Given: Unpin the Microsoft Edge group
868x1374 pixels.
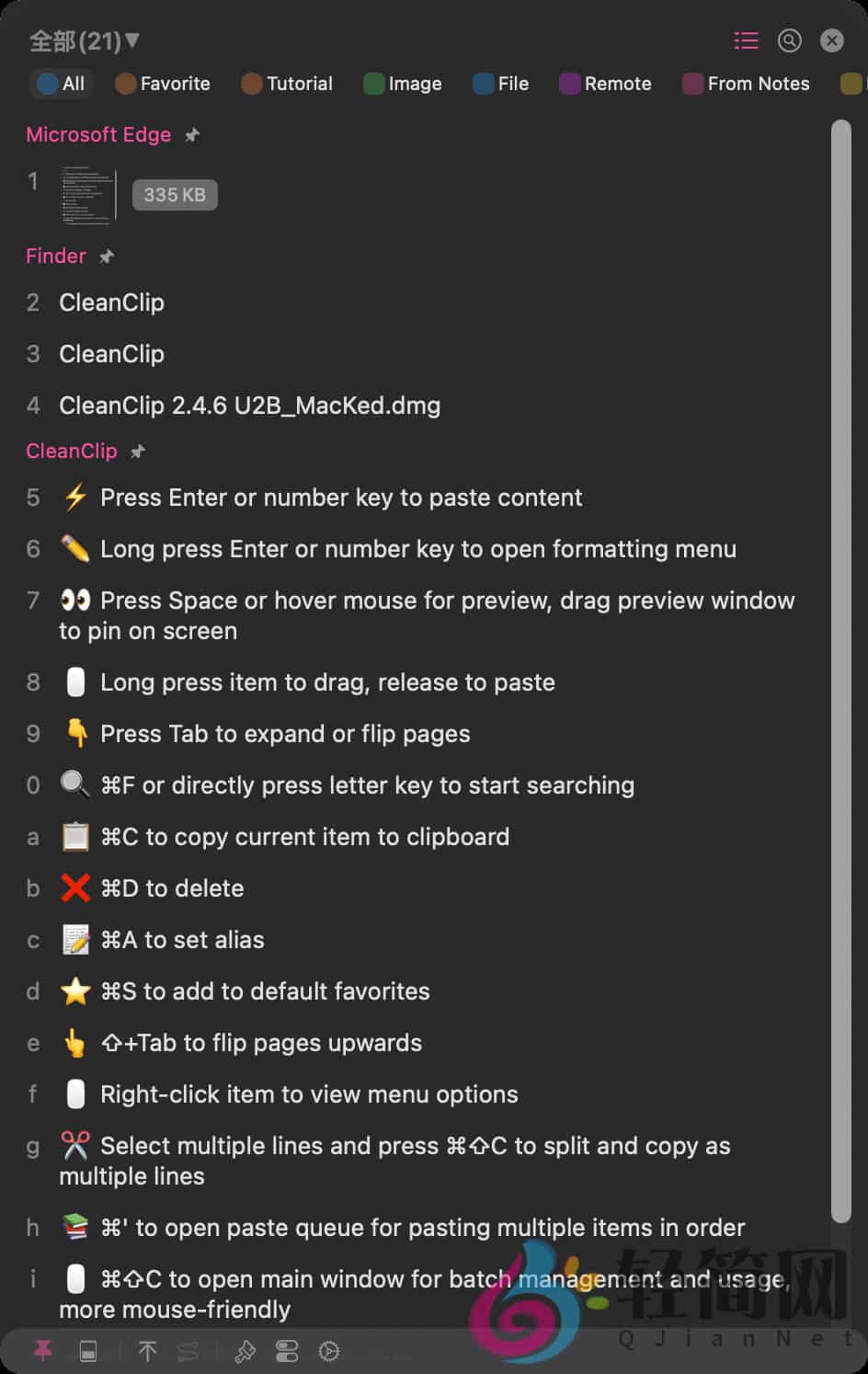Looking at the screenshot, I should tap(192, 134).
